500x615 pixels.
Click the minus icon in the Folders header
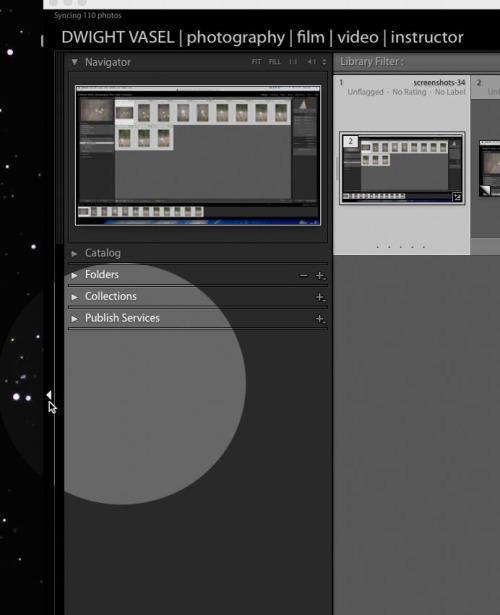(303, 276)
